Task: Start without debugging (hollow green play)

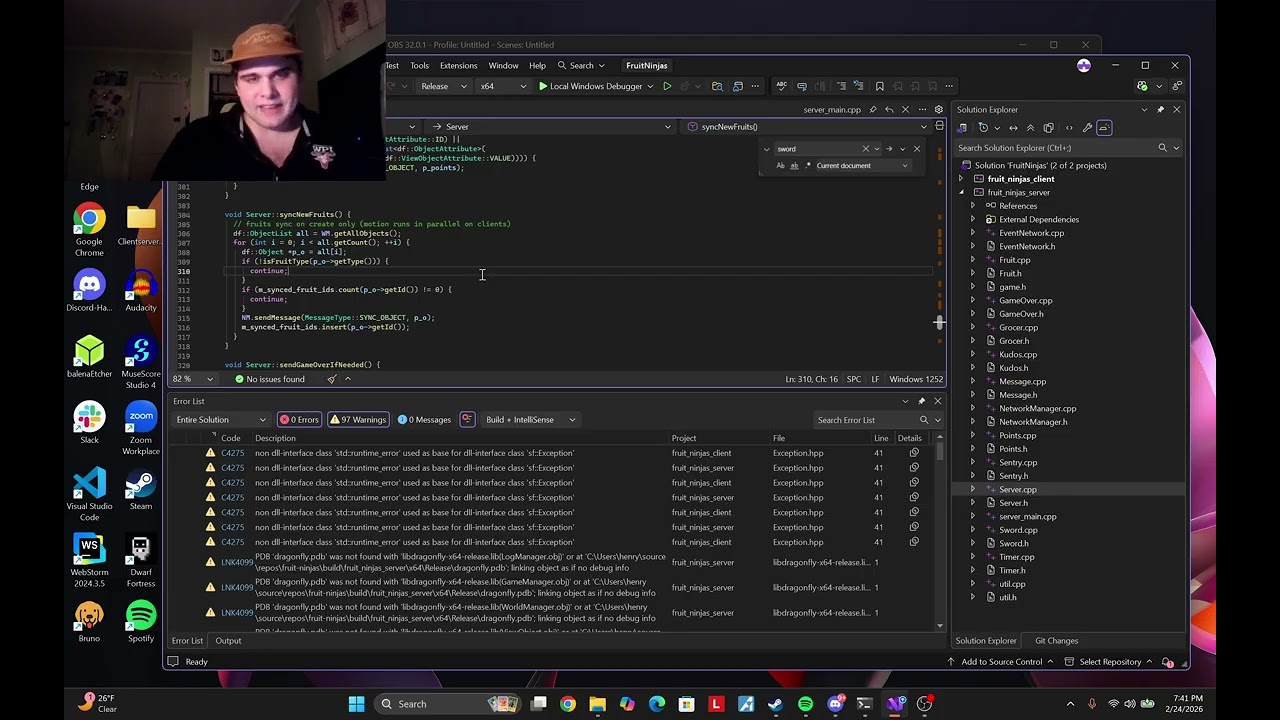Action: [x=667, y=86]
